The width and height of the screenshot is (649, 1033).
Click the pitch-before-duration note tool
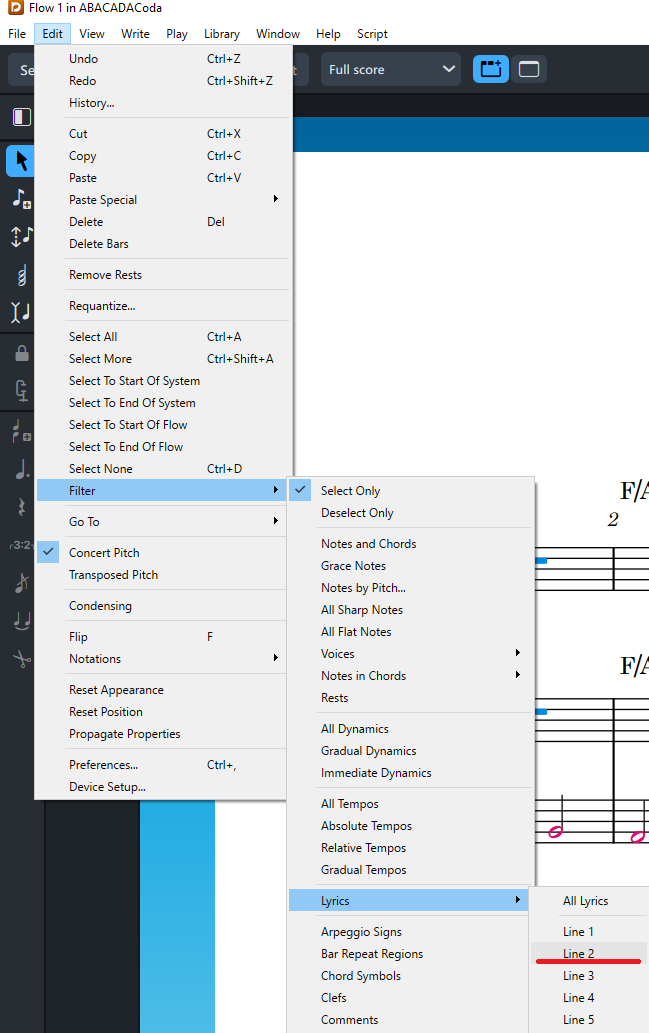click(x=21, y=236)
